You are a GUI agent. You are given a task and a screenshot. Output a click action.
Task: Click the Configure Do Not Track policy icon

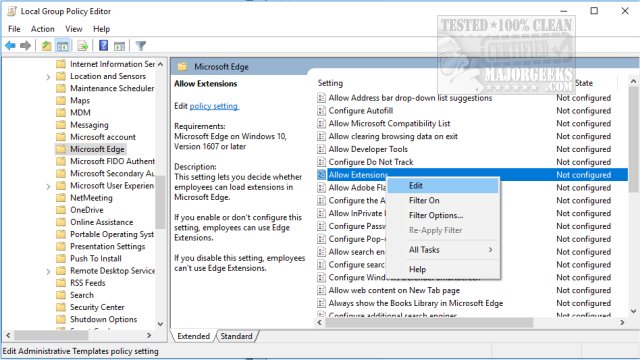tap(322, 162)
